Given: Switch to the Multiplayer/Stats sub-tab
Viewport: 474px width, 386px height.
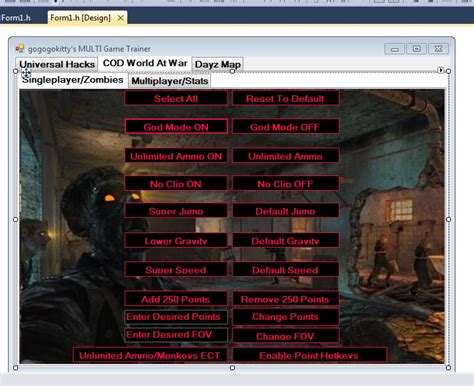Looking at the screenshot, I should click(x=170, y=81).
